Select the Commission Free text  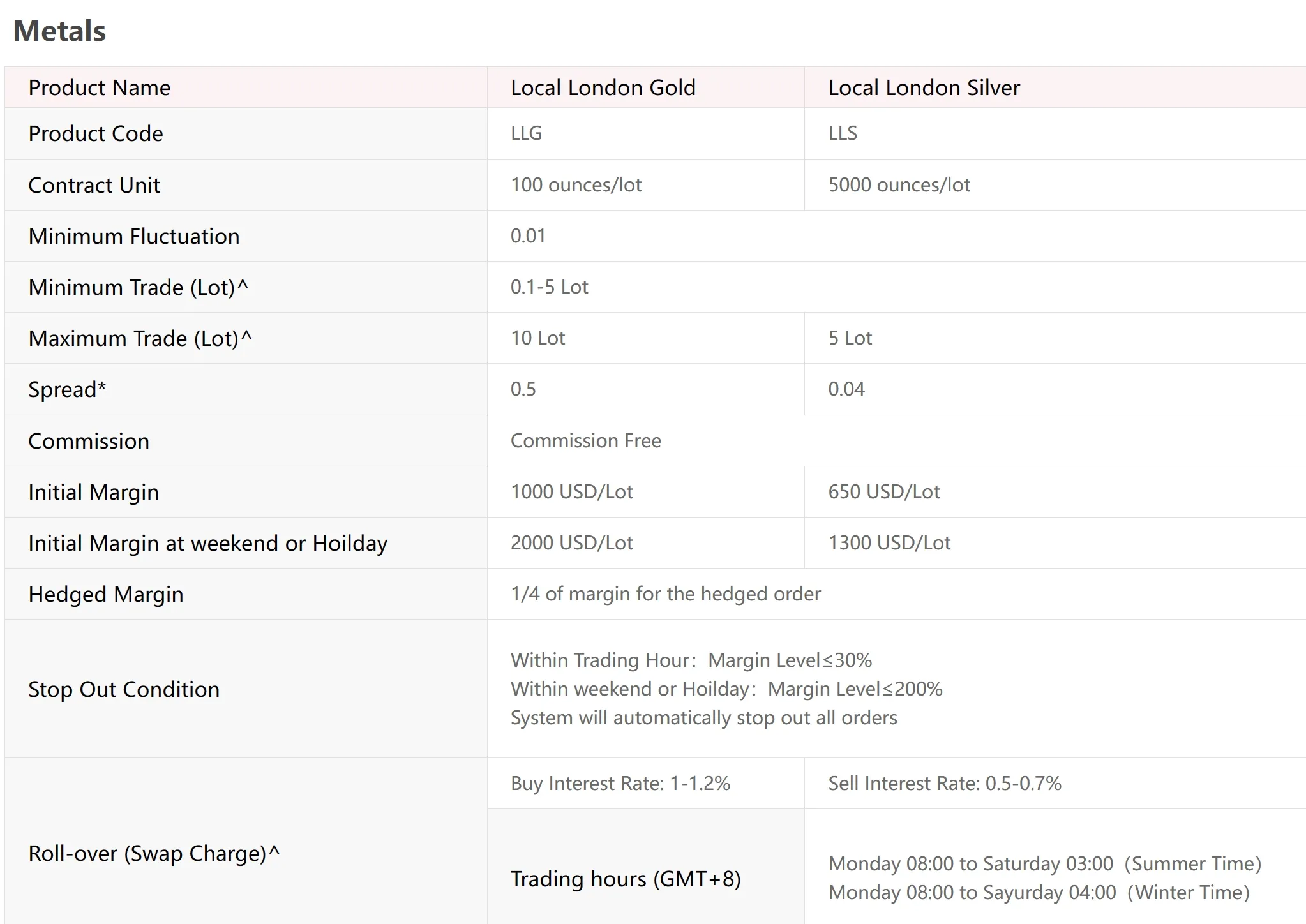585,440
